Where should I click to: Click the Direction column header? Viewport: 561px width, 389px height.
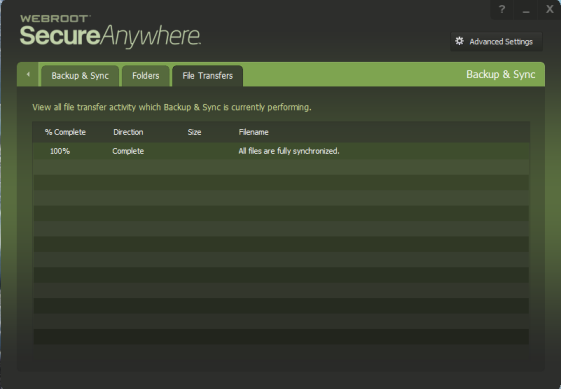click(x=128, y=132)
